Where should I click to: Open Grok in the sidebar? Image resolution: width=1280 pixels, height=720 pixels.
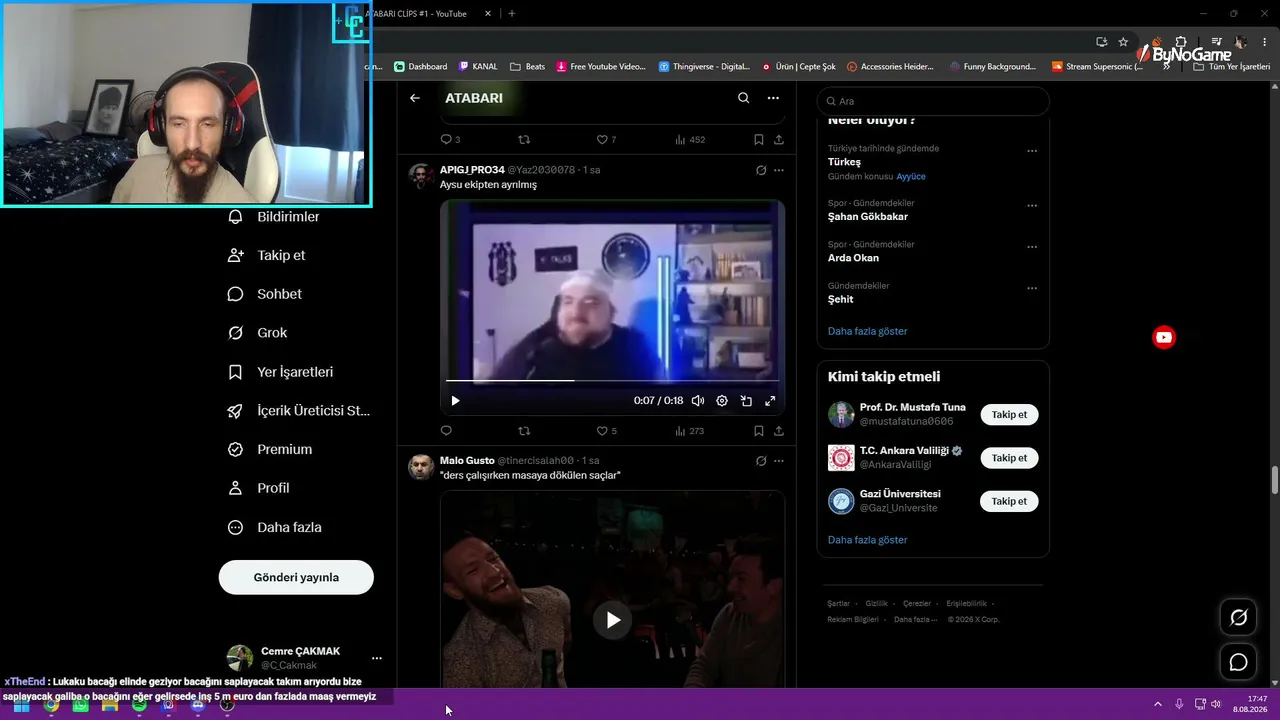tap(257, 333)
